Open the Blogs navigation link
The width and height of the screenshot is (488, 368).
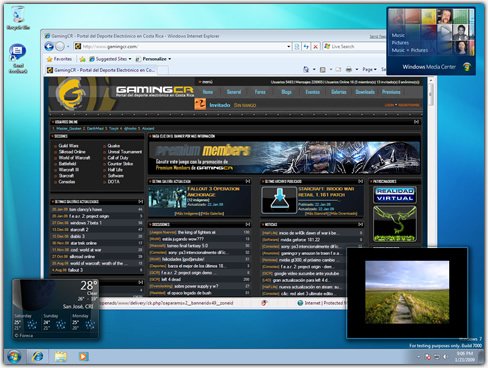(286, 92)
